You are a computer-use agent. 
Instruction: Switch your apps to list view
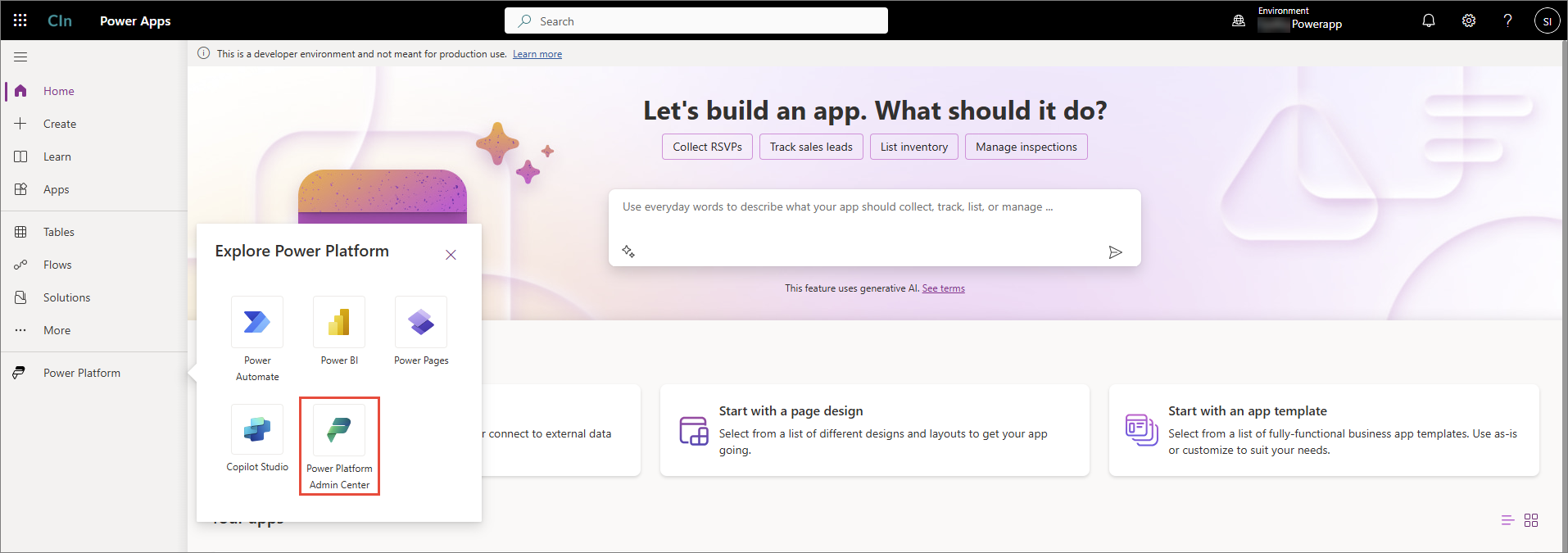click(x=1507, y=520)
